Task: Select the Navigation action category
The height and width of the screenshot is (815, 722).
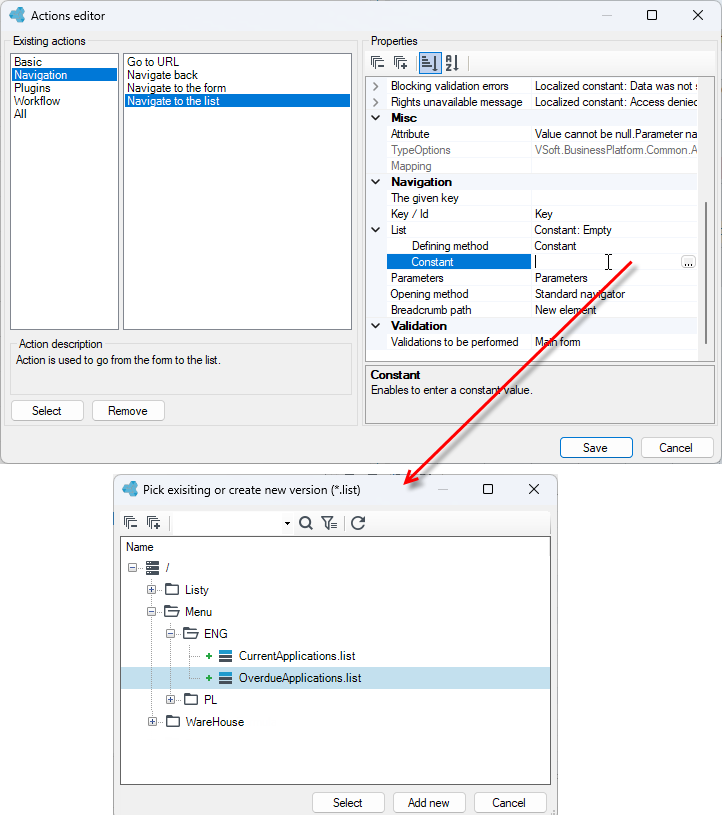Action: click(64, 75)
